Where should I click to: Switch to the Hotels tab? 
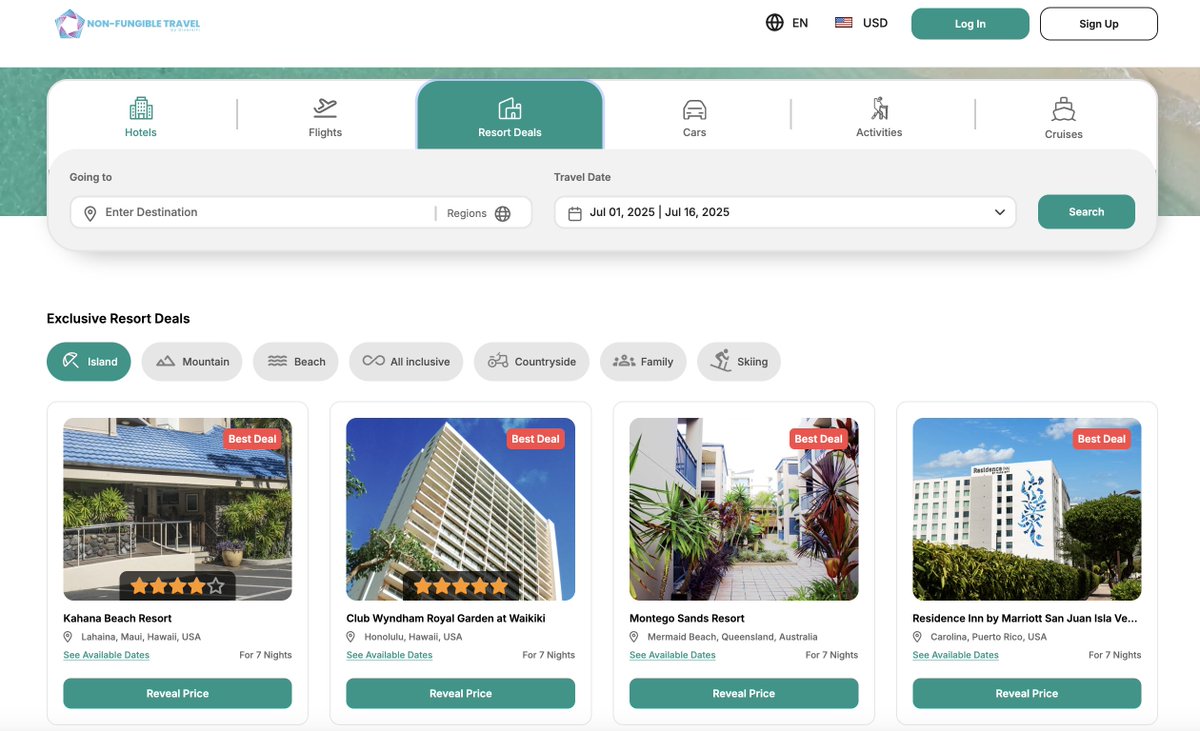pyautogui.click(x=141, y=116)
